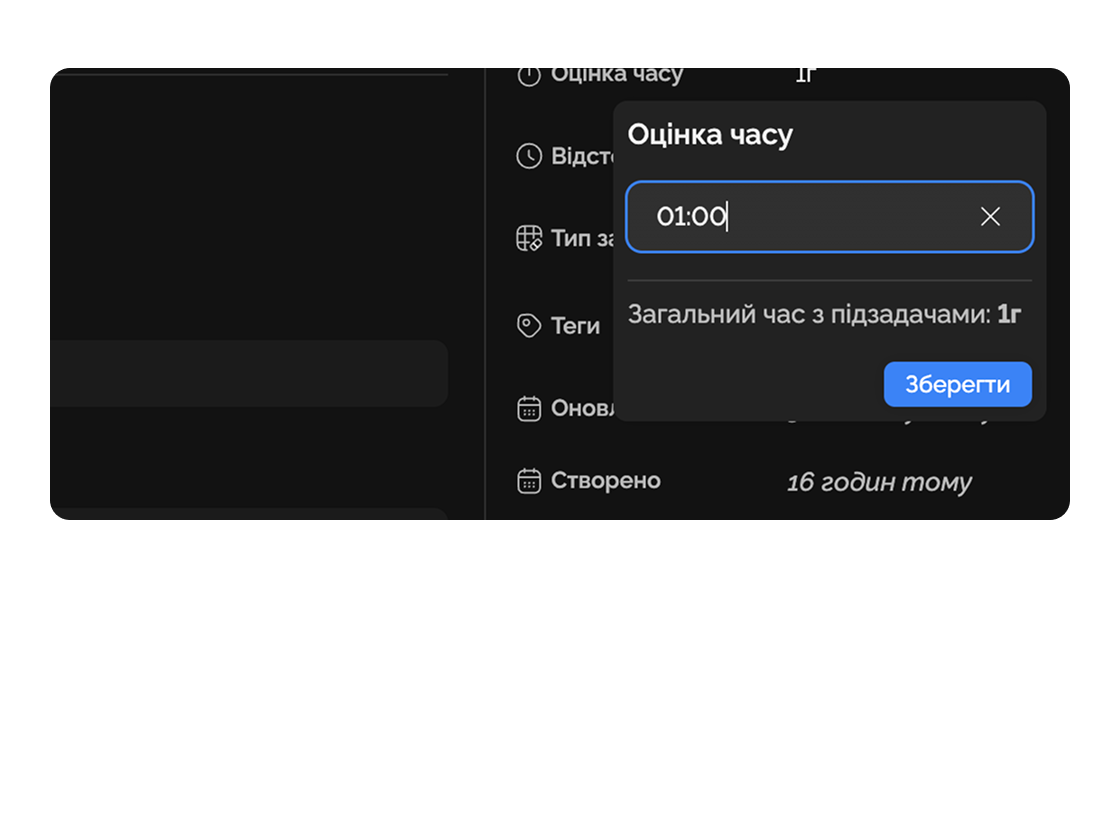Viewport: 1118px width, 838px height.
Task: Click the clock icon next to Відст
Action: [529, 156]
